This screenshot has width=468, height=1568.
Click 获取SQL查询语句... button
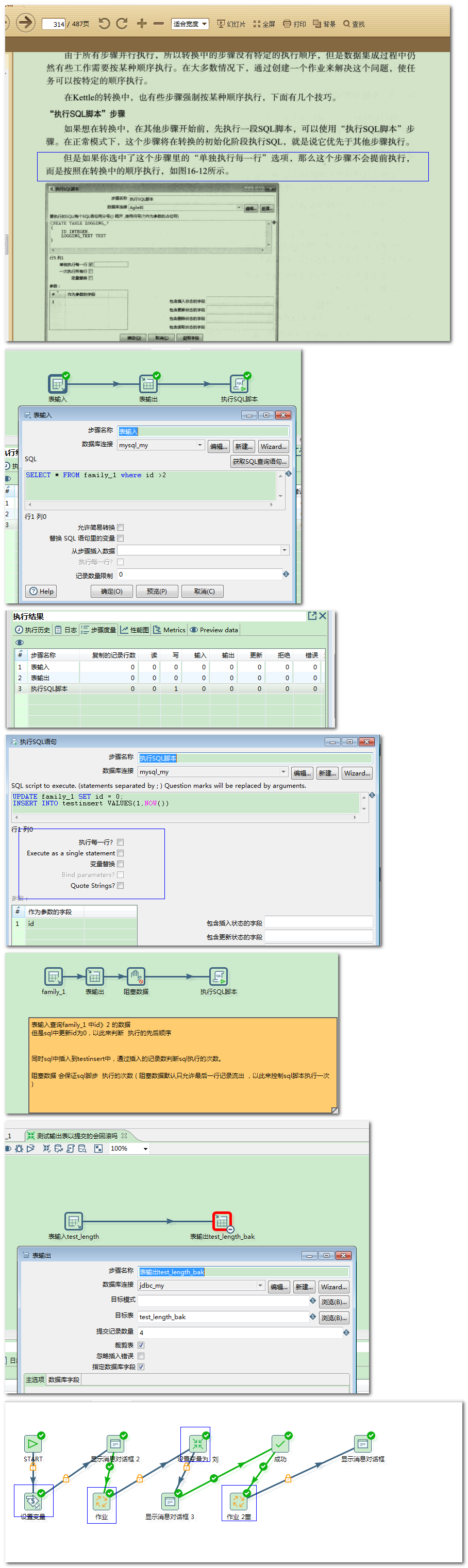pos(259,461)
